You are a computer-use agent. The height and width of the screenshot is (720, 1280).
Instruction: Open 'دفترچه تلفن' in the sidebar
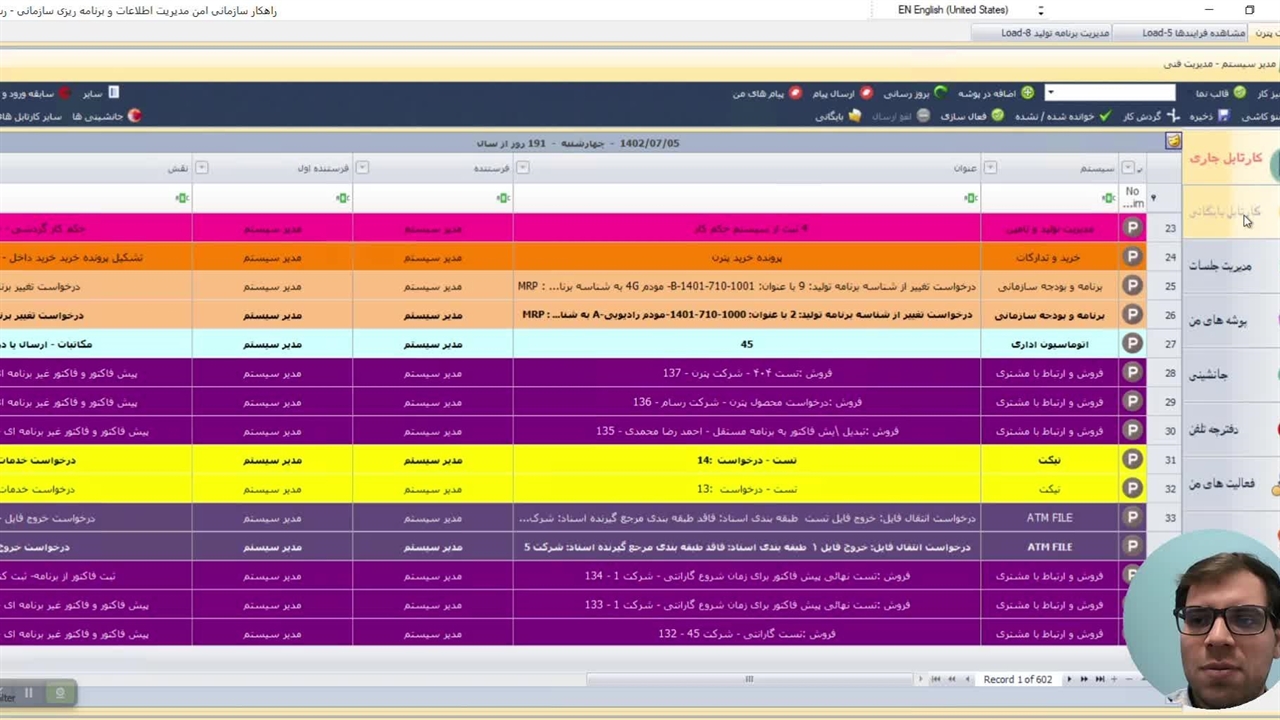(x=1214, y=430)
